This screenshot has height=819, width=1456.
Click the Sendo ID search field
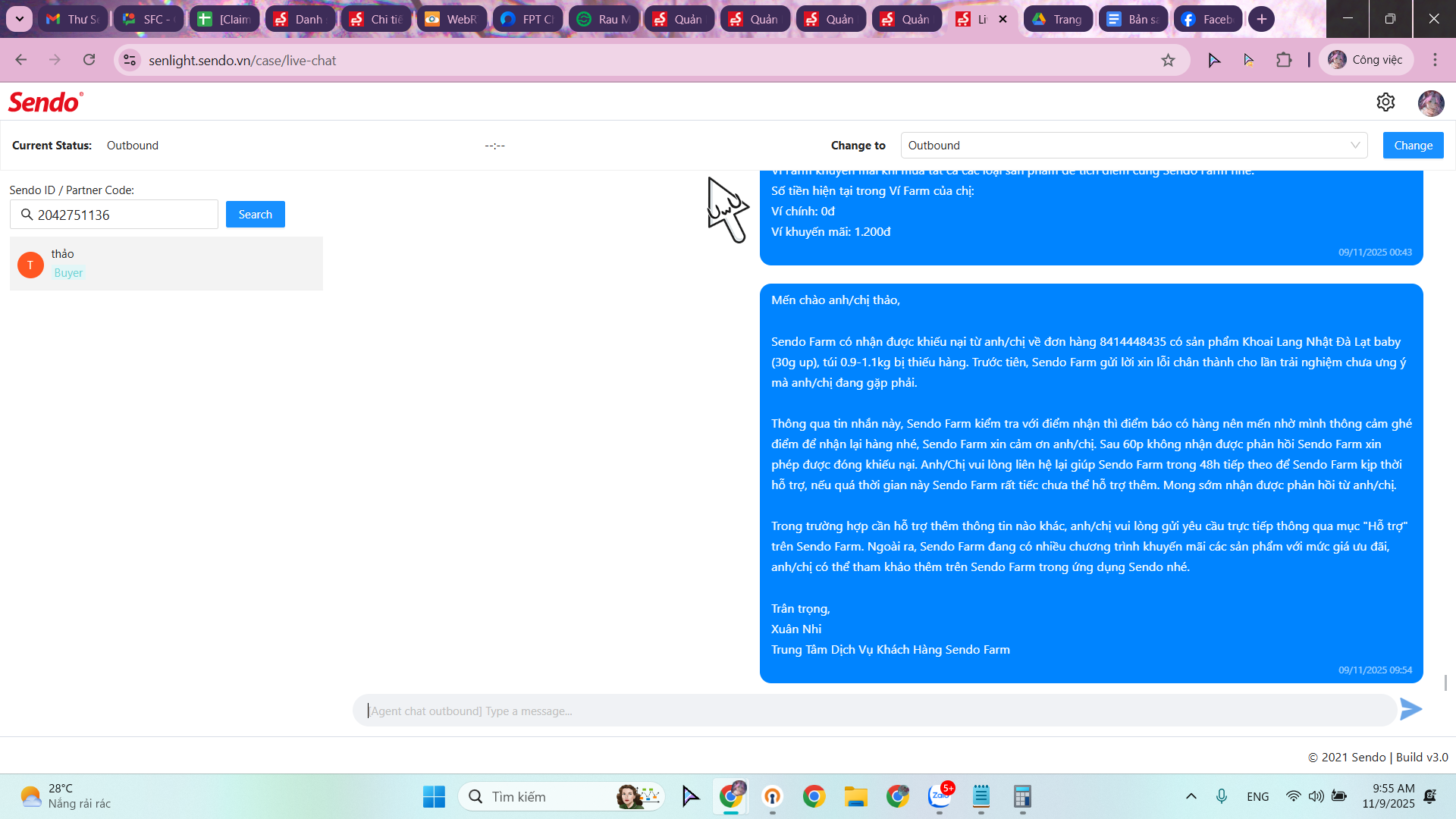[x=121, y=215]
